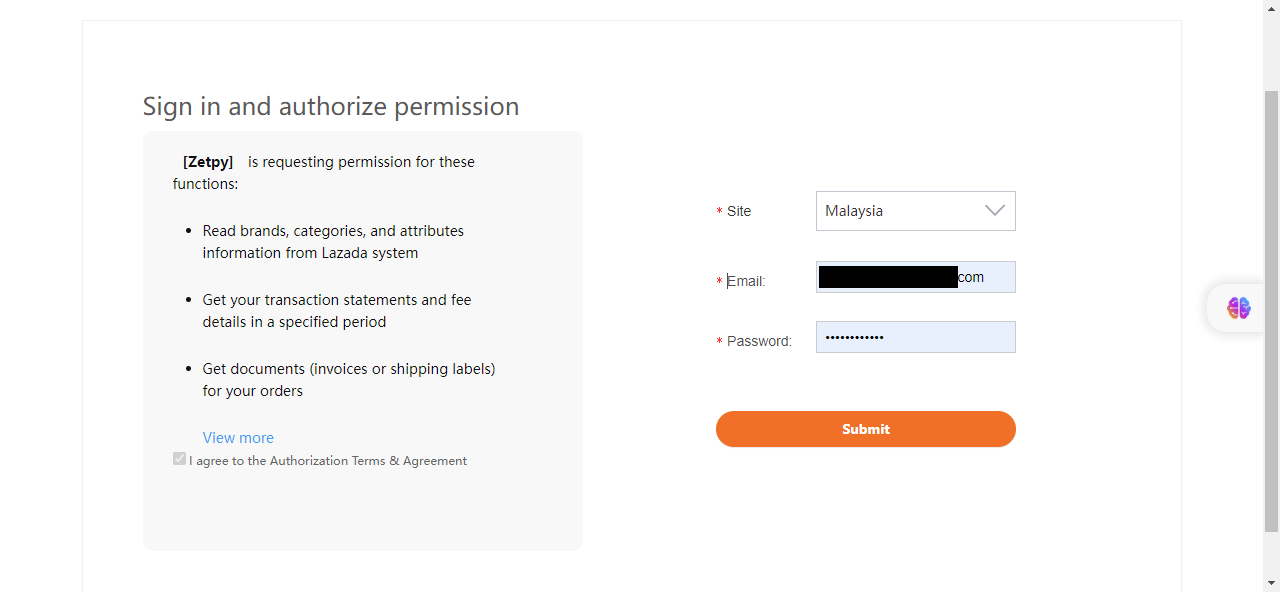
Task: Toggle the Authorization Terms agreement checkbox
Action: pyautogui.click(x=180, y=459)
